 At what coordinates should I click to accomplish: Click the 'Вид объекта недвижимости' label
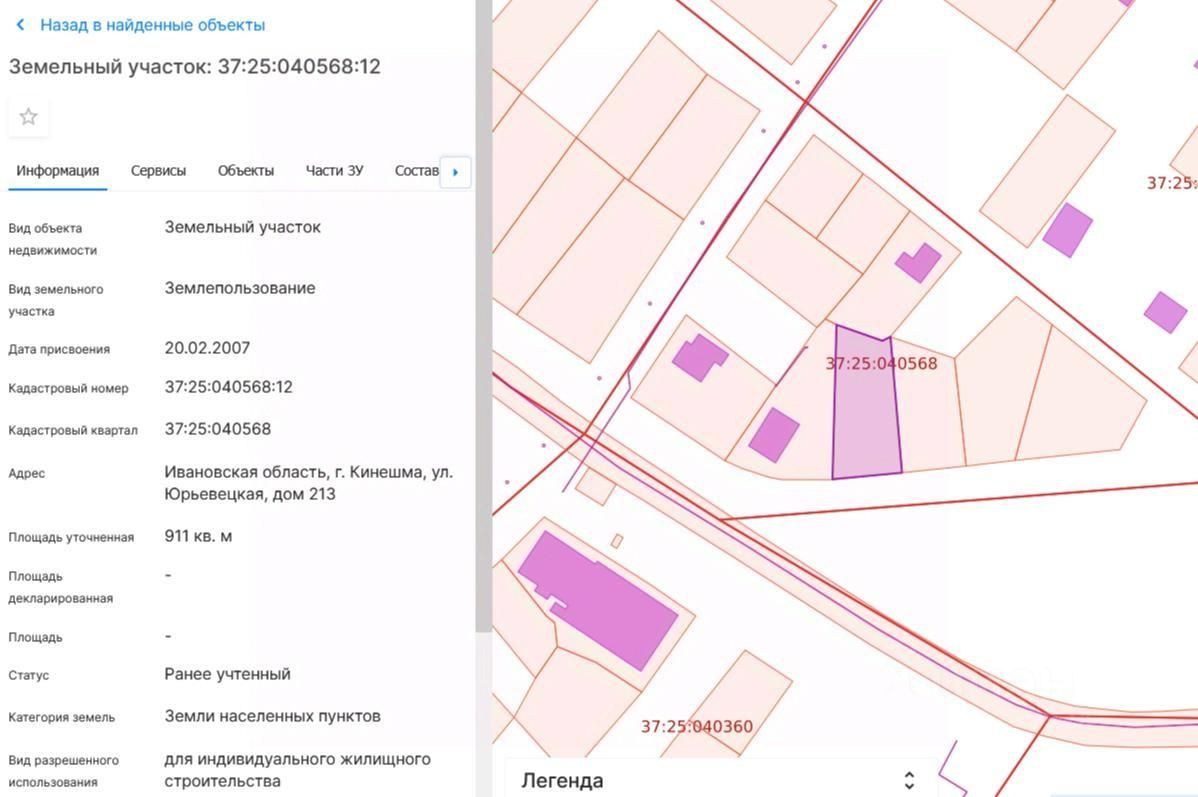[x=53, y=238]
